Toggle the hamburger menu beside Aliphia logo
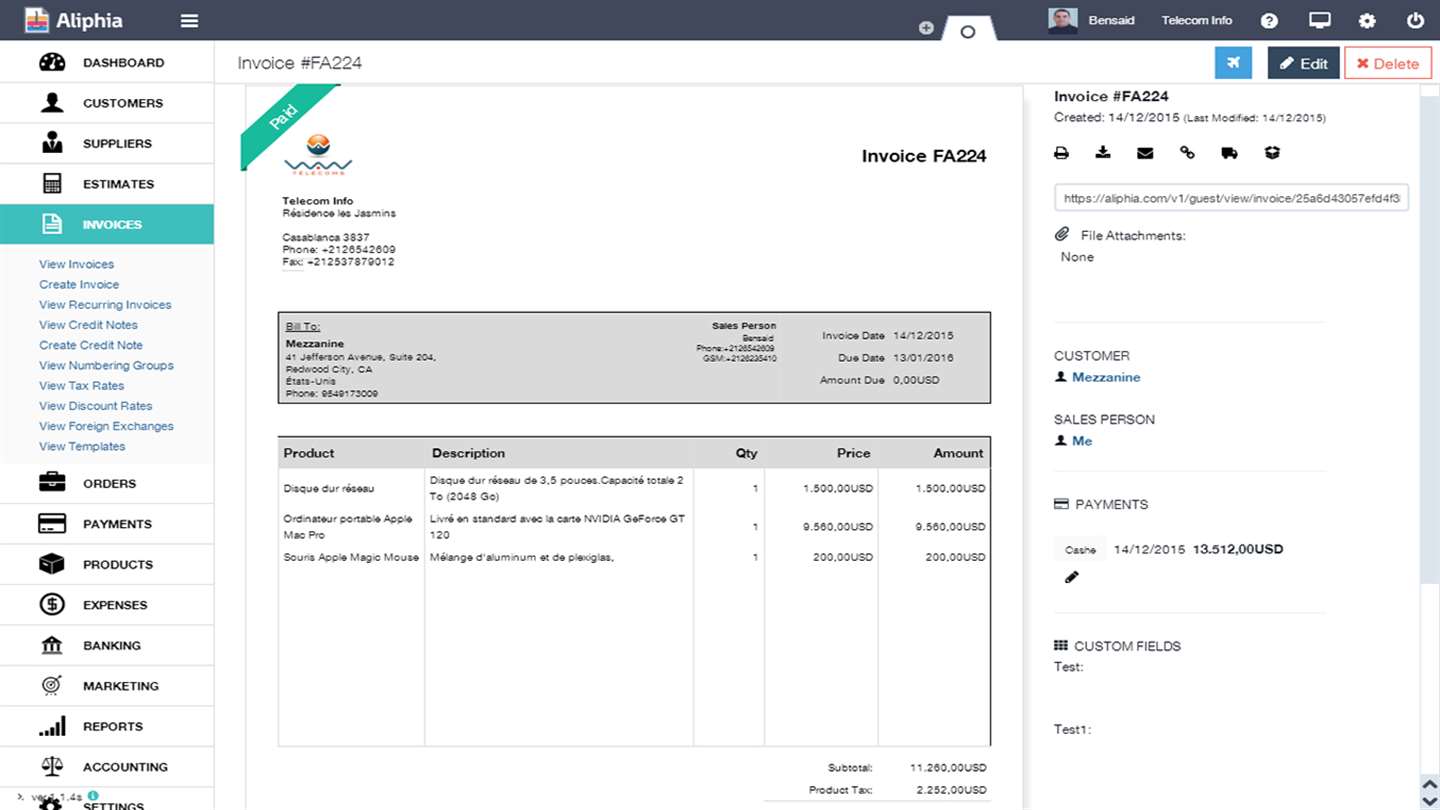This screenshot has height=810, width=1440. click(x=189, y=21)
